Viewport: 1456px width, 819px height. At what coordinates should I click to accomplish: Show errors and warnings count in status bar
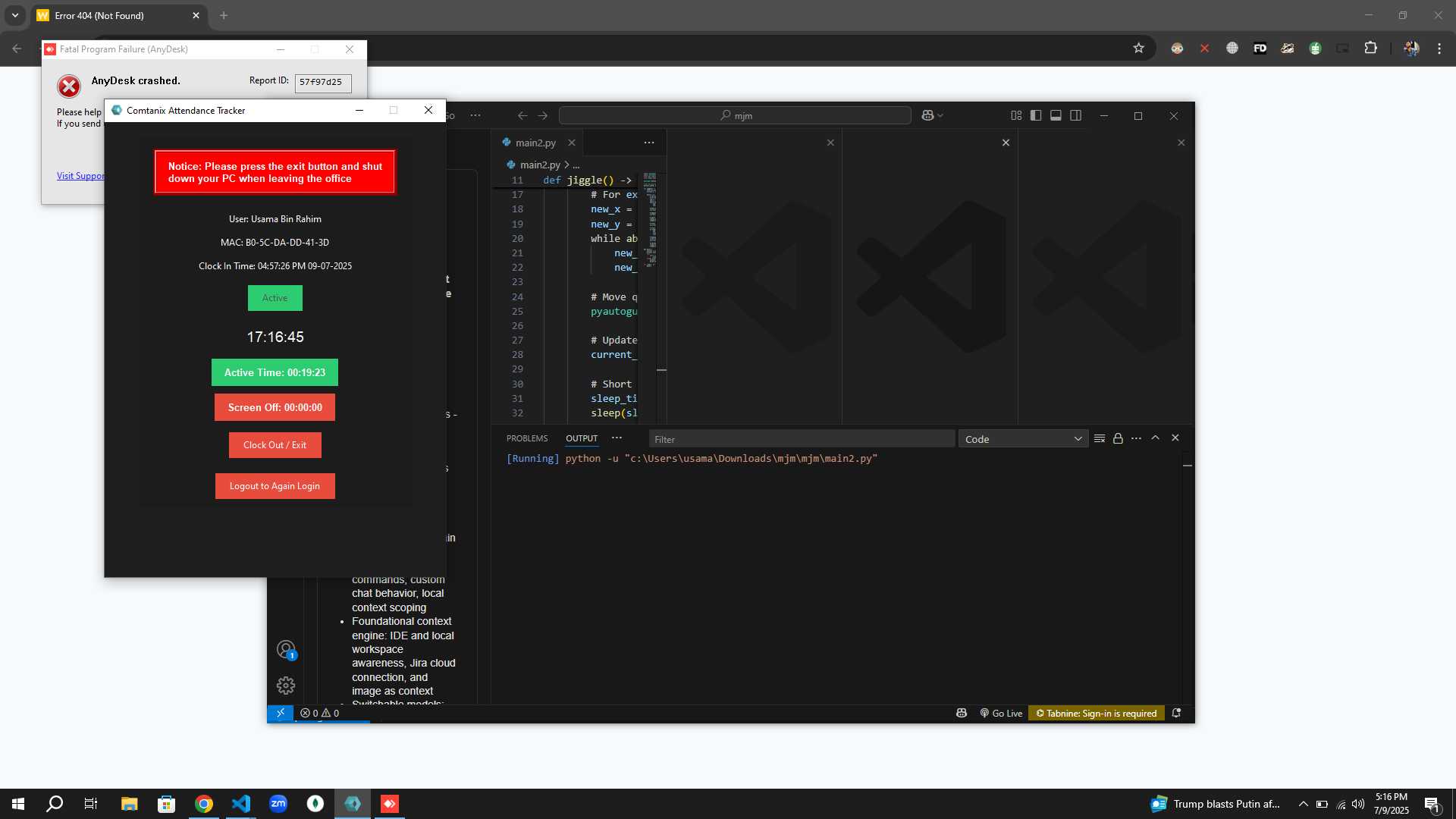pyautogui.click(x=319, y=713)
